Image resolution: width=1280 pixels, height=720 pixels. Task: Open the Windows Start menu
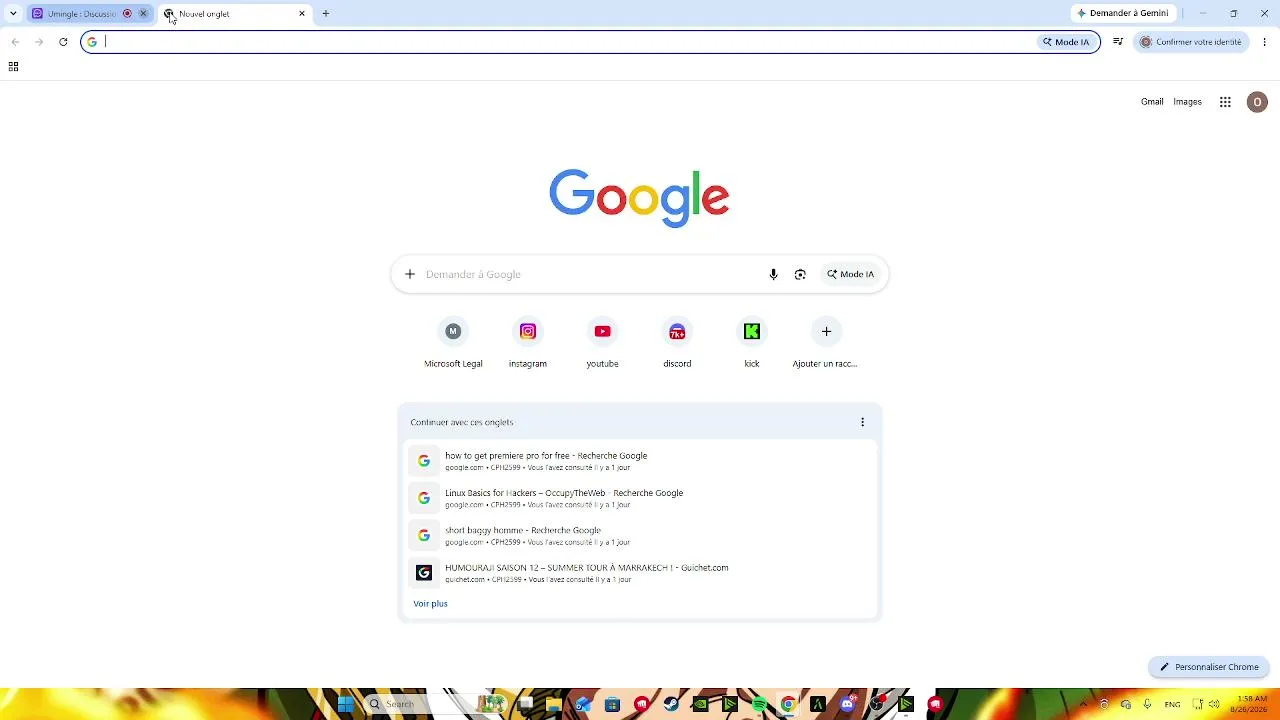346,704
